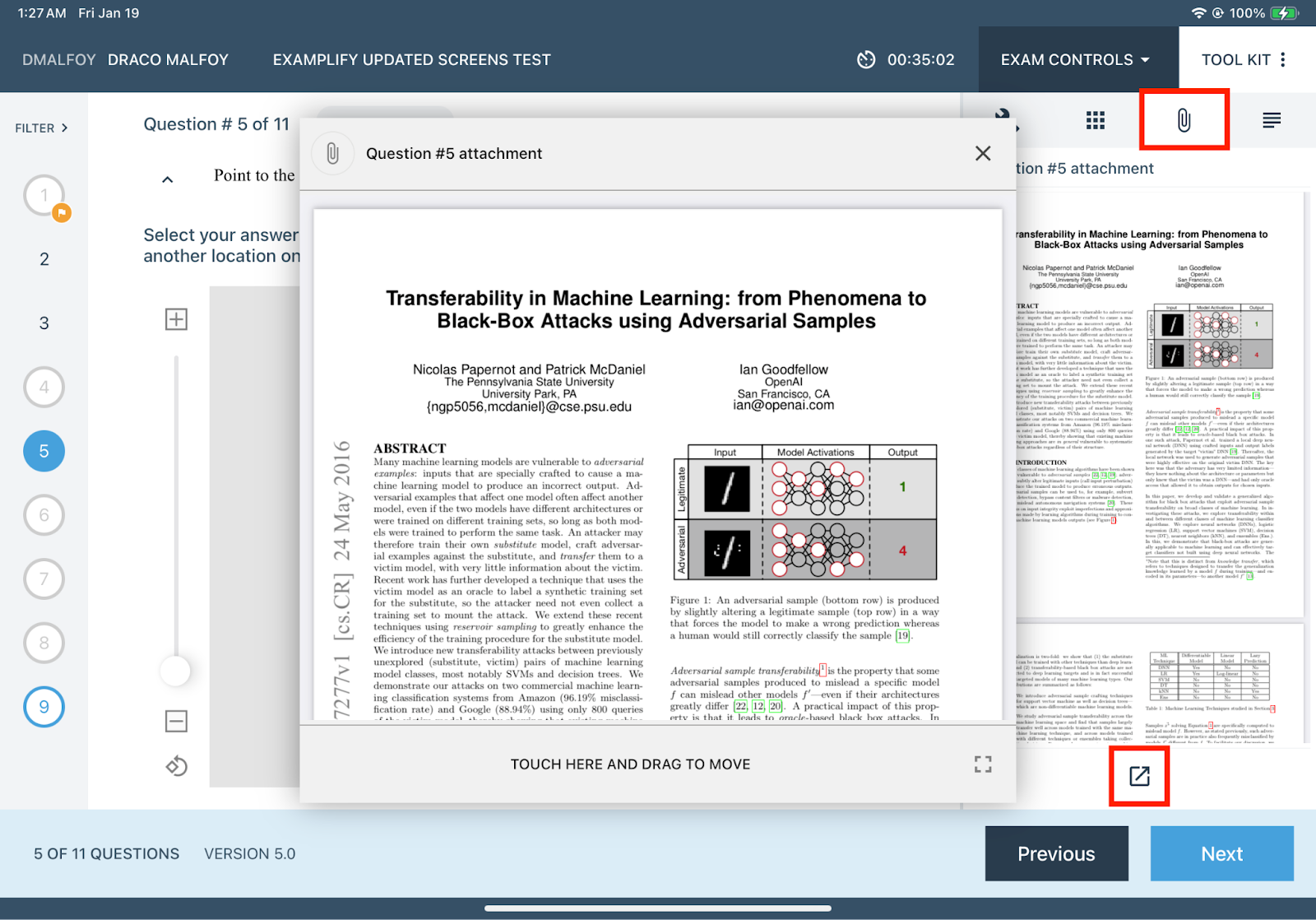Expand the FILTER panel
Image resolution: width=1316 pixels, height=920 pixels.
coord(41,128)
